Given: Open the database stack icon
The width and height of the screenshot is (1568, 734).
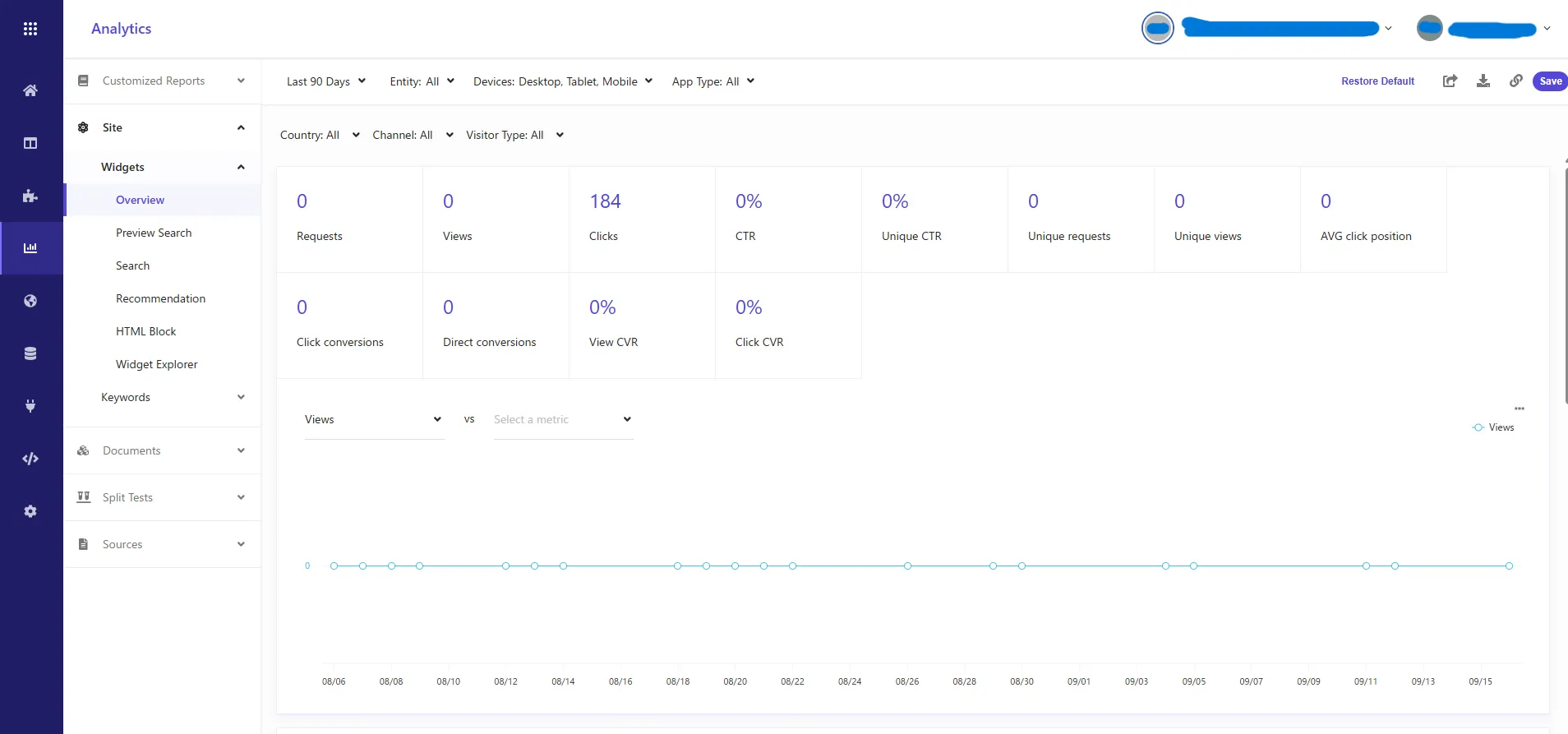Looking at the screenshot, I should tap(30, 353).
